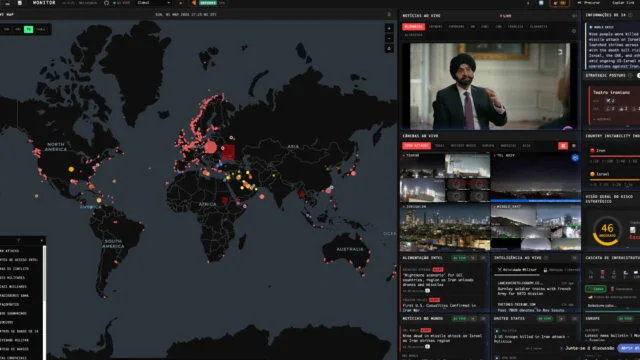Open the live news channel settings gear
Viewport: 640px width, 360px height.
tap(573, 31)
